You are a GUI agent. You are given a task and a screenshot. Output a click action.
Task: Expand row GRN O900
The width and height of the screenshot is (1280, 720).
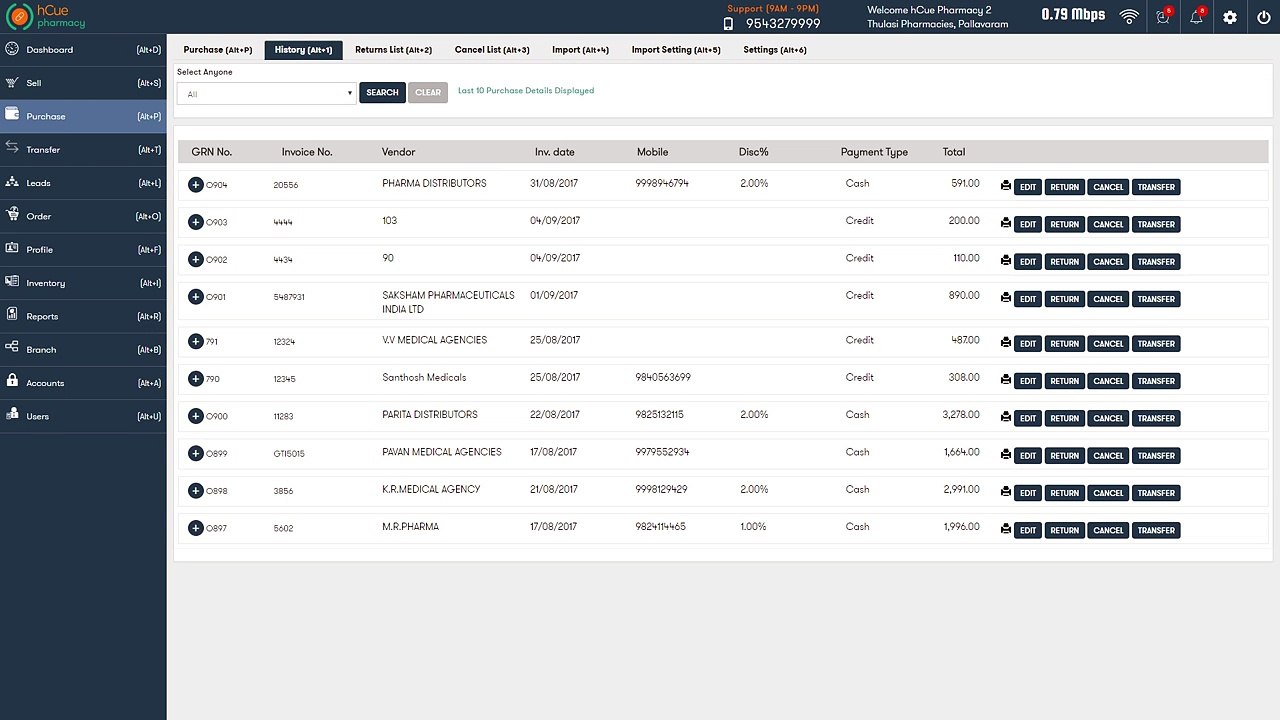click(x=196, y=416)
